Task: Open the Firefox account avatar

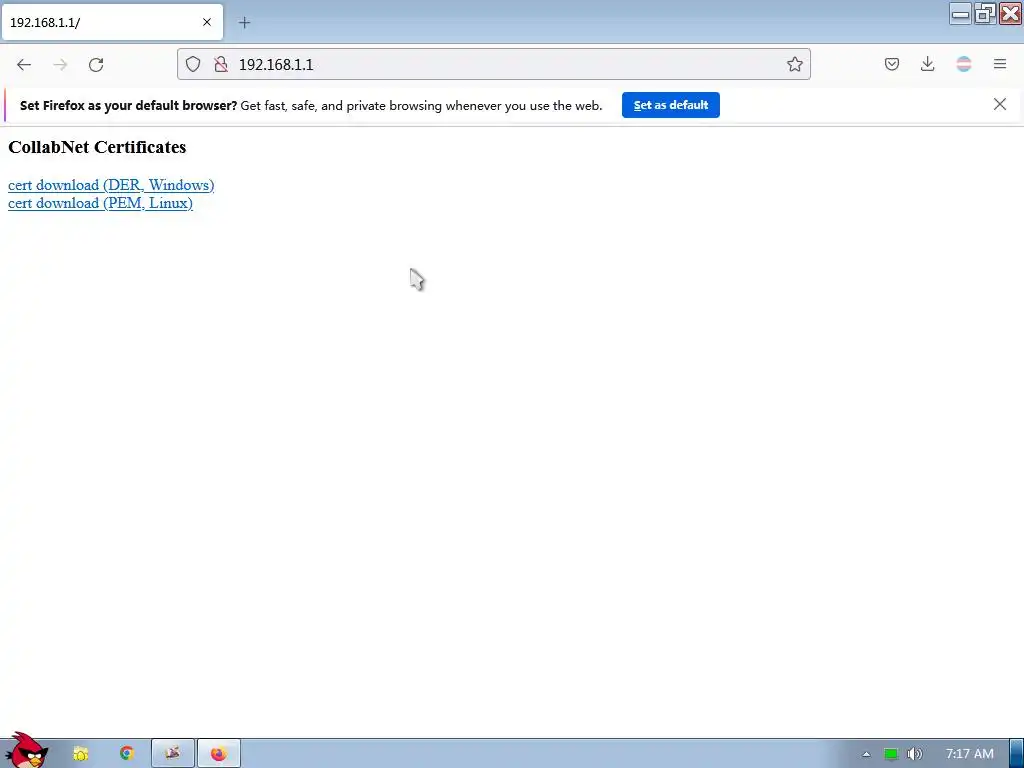Action: pyautogui.click(x=964, y=64)
